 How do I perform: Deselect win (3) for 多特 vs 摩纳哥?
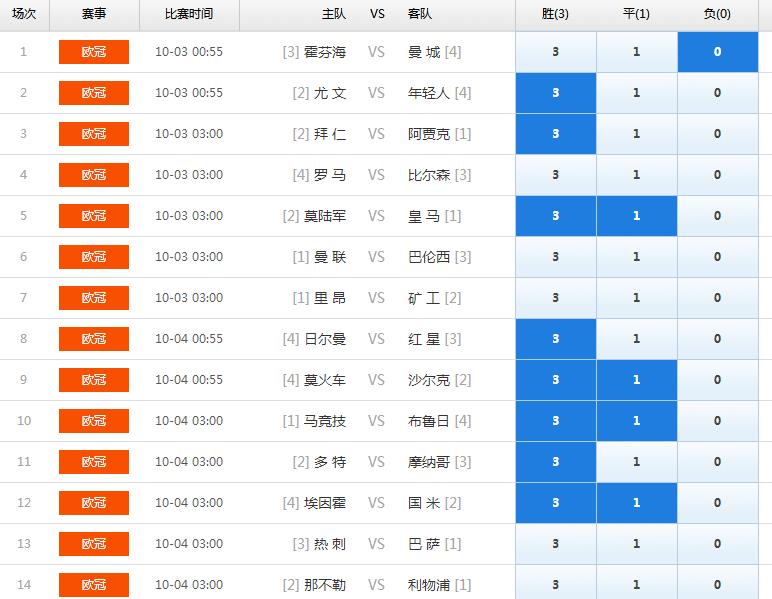pos(556,462)
